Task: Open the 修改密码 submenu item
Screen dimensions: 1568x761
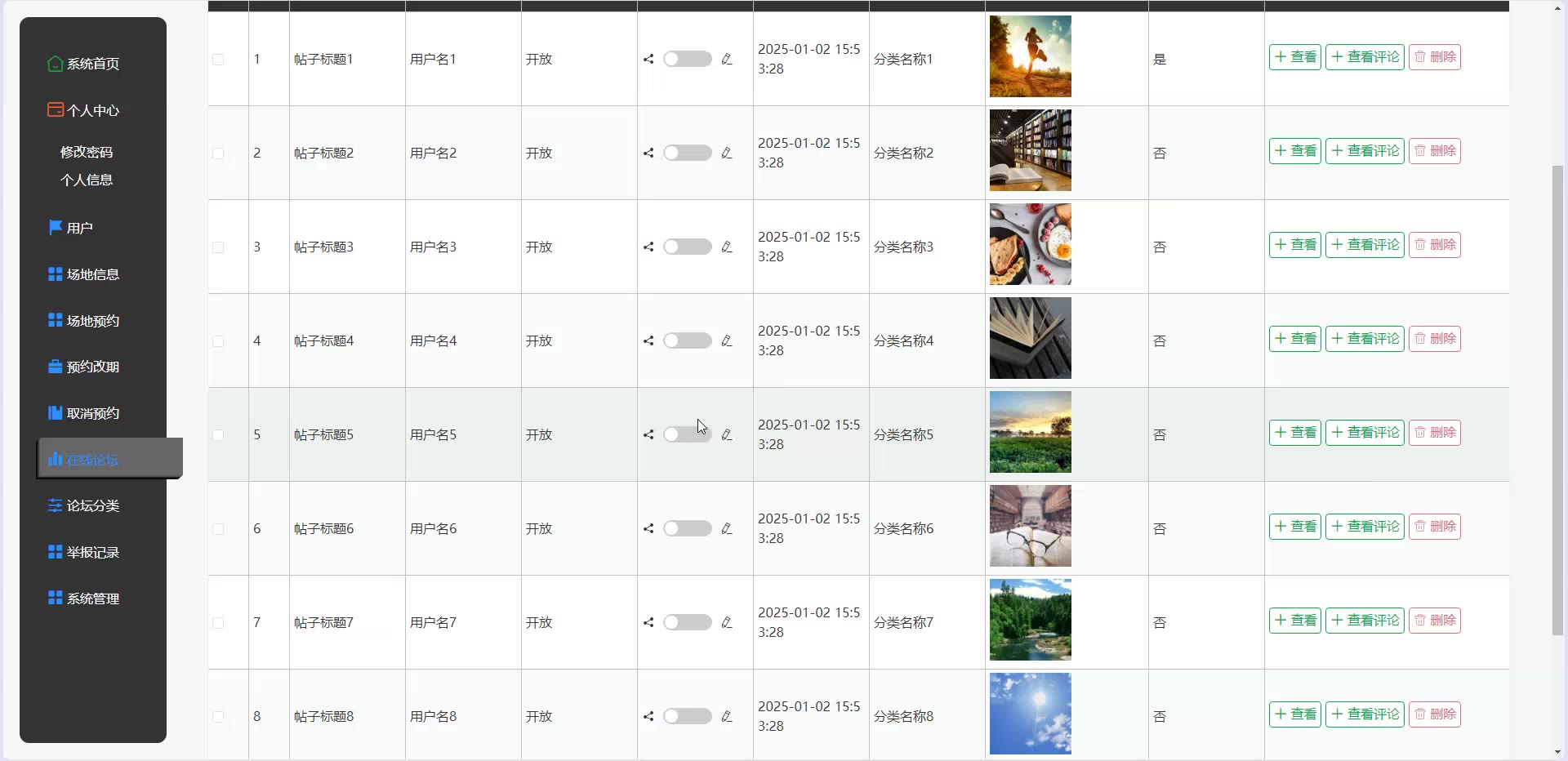Action: tap(87, 152)
